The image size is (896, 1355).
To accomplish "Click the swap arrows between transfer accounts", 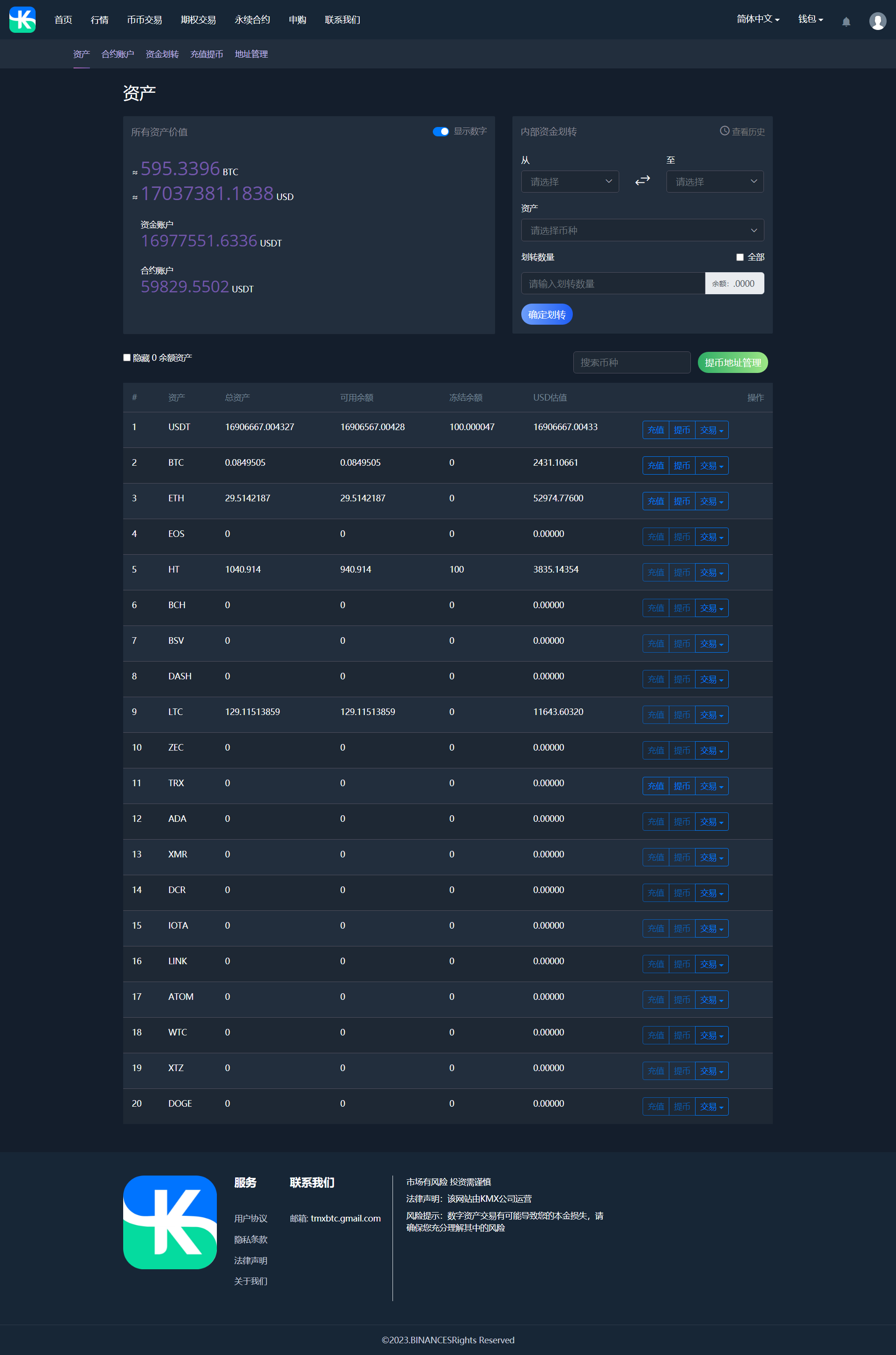I will (642, 180).
